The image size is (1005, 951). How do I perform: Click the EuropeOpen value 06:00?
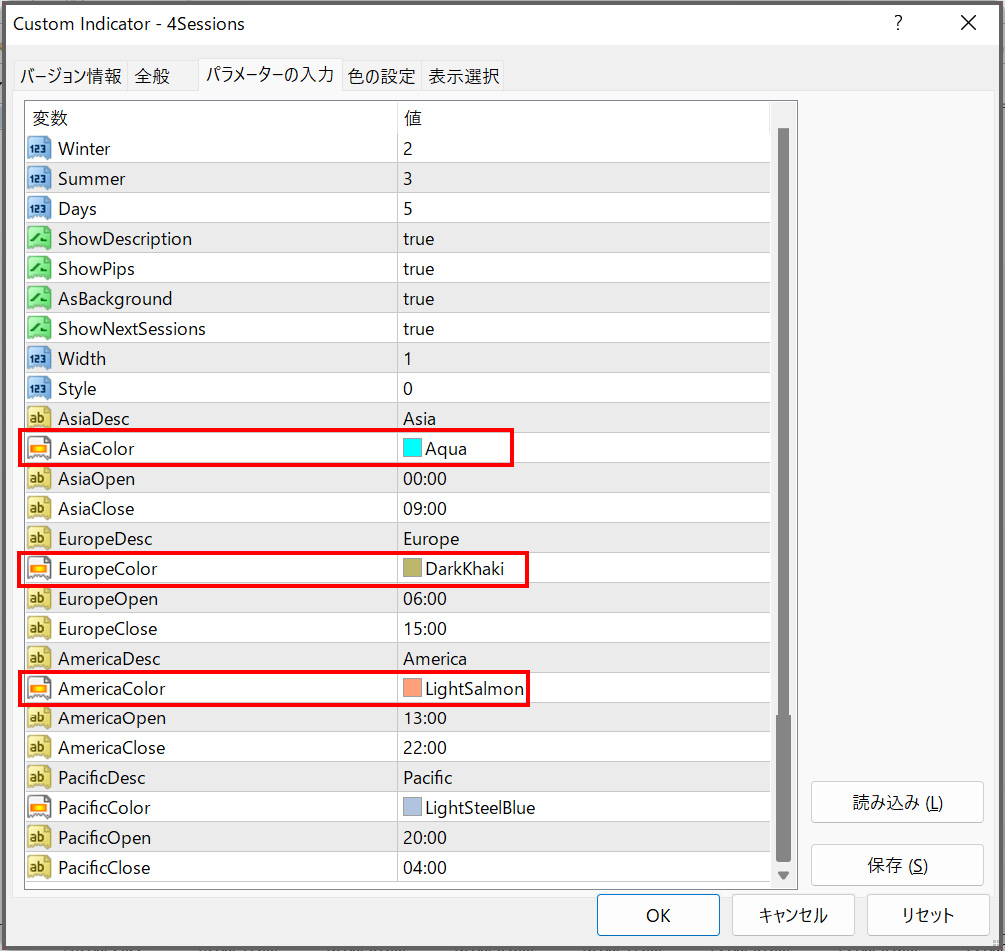(x=425, y=599)
